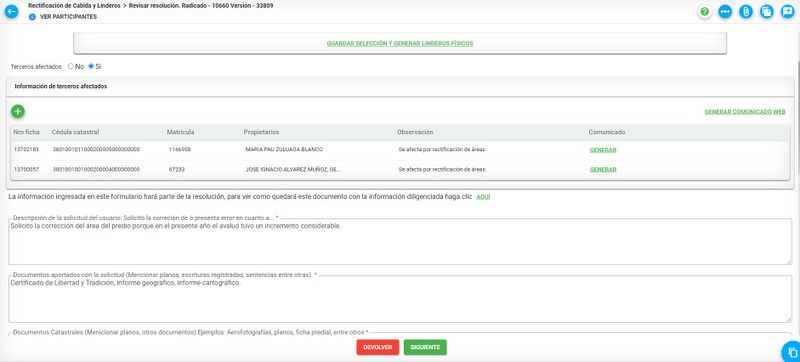The height and width of the screenshot is (362, 800).
Task: Open the attachments paperclip icon
Action: click(746, 11)
